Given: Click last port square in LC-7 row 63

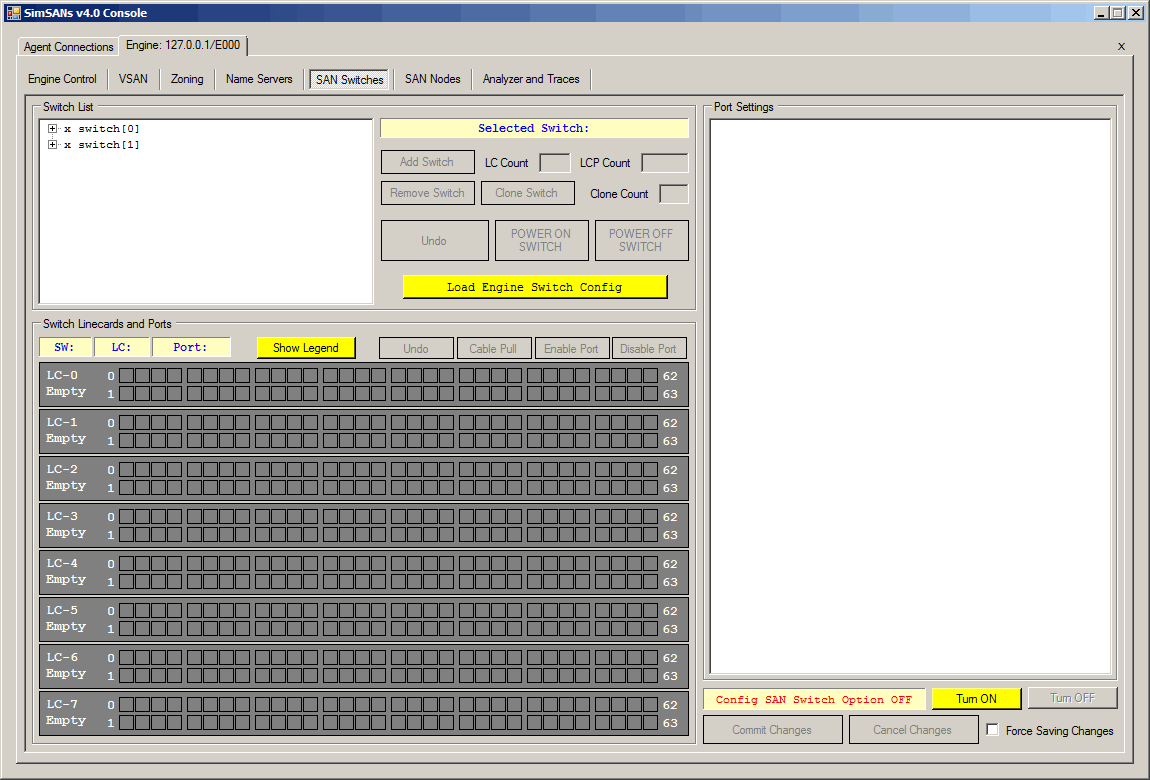Looking at the screenshot, I should click(650, 722).
